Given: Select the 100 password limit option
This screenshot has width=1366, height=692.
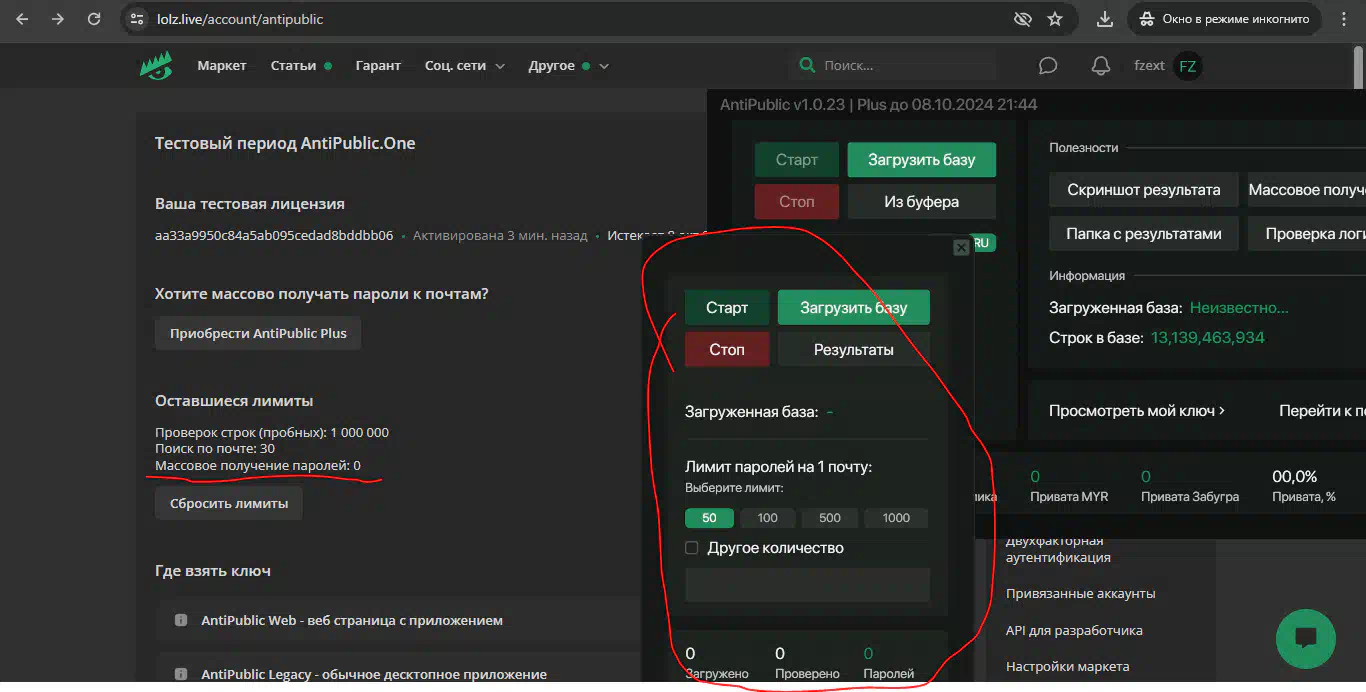Looking at the screenshot, I should point(768,518).
